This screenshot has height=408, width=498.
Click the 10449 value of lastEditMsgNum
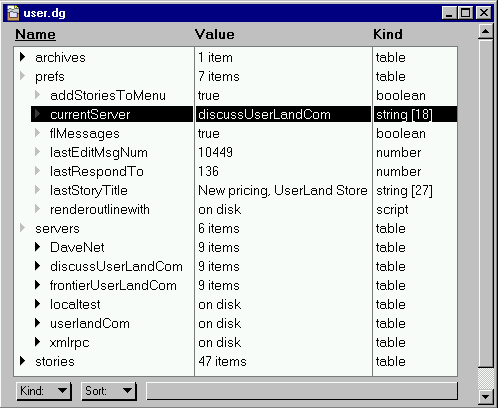tap(215, 152)
